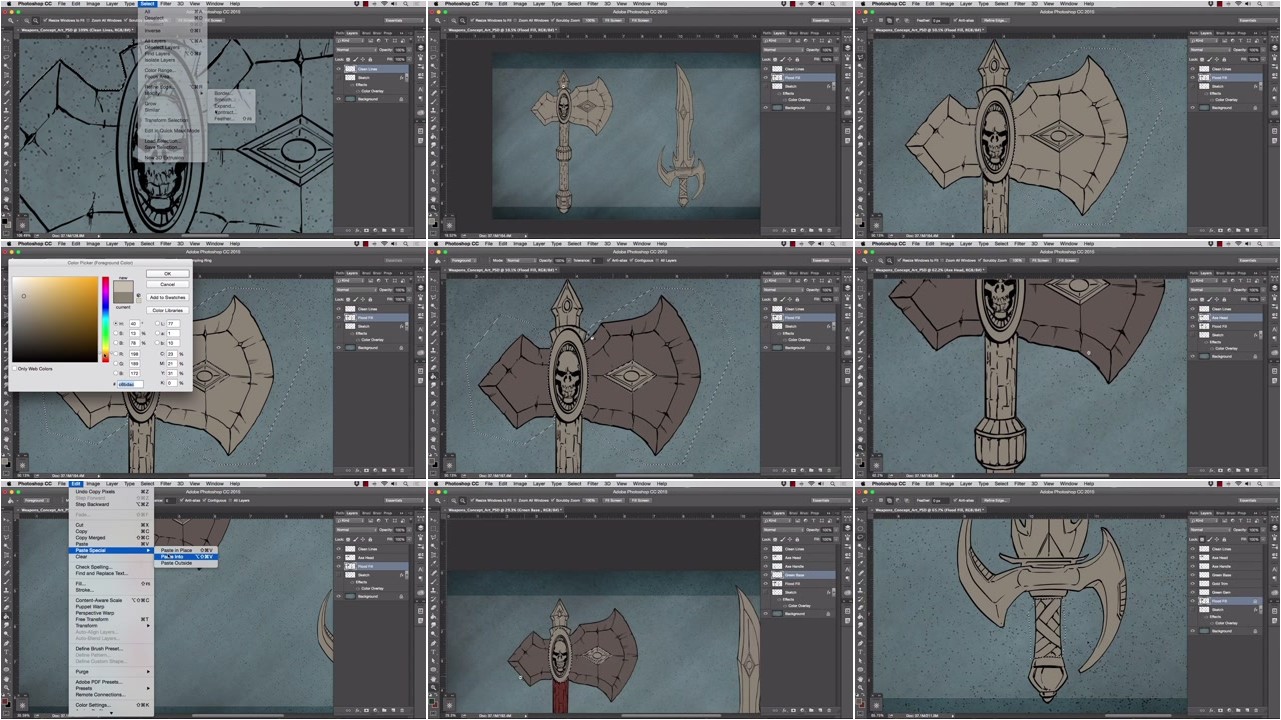Create a new layer in the Gold Trim frame
This screenshot has width=1281, height=720.
pyautogui.click(x=1247, y=710)
